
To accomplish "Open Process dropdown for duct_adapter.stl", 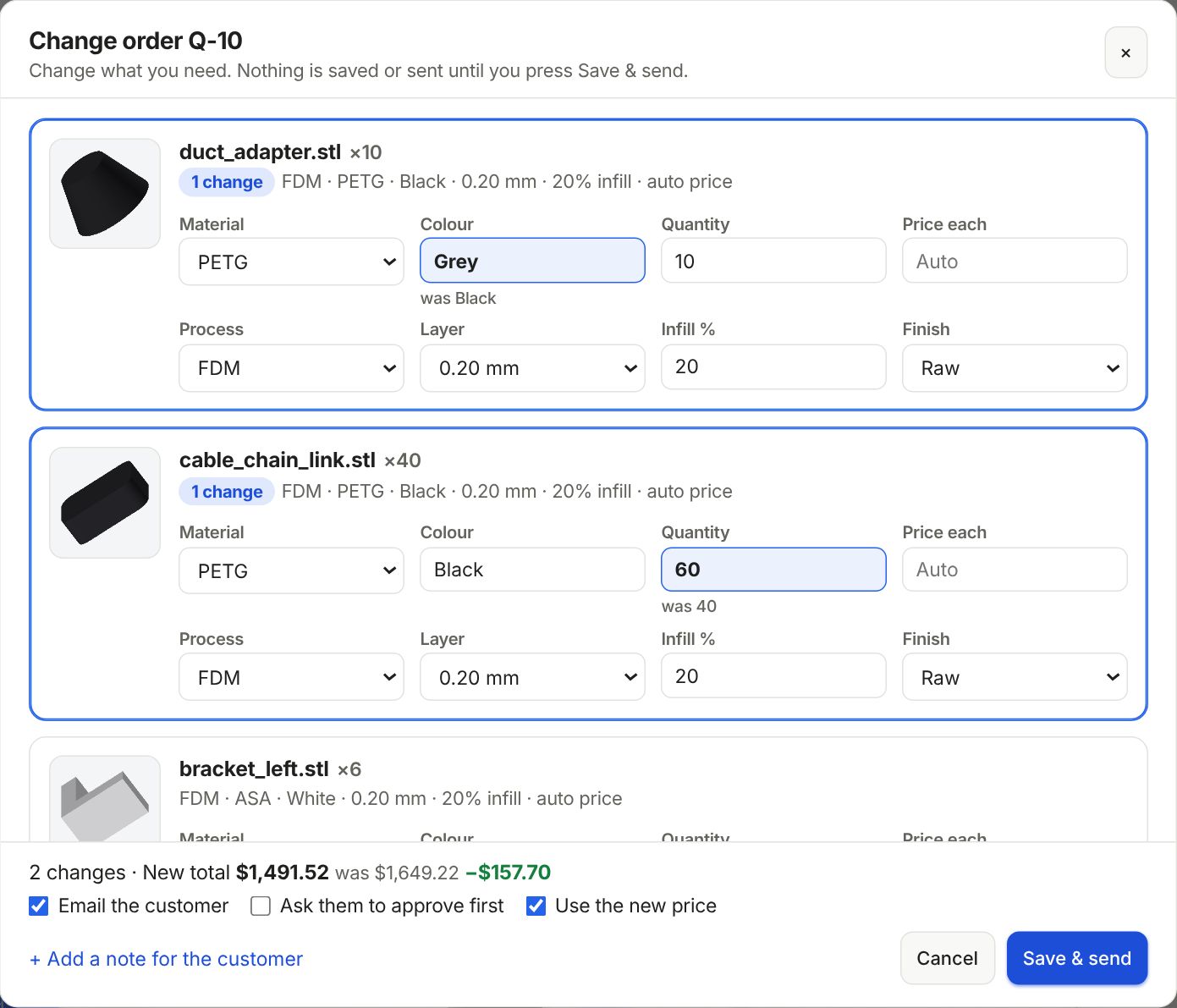I will (x=291, y=368).
